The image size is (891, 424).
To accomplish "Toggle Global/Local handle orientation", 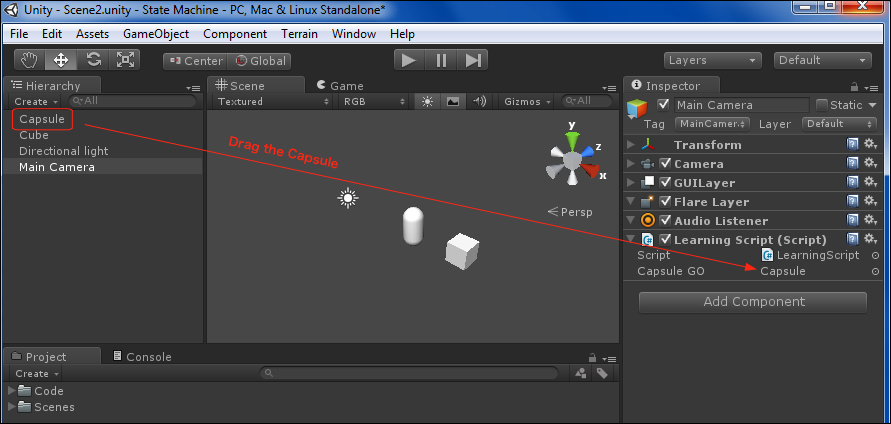I will (x=260, y=61).
